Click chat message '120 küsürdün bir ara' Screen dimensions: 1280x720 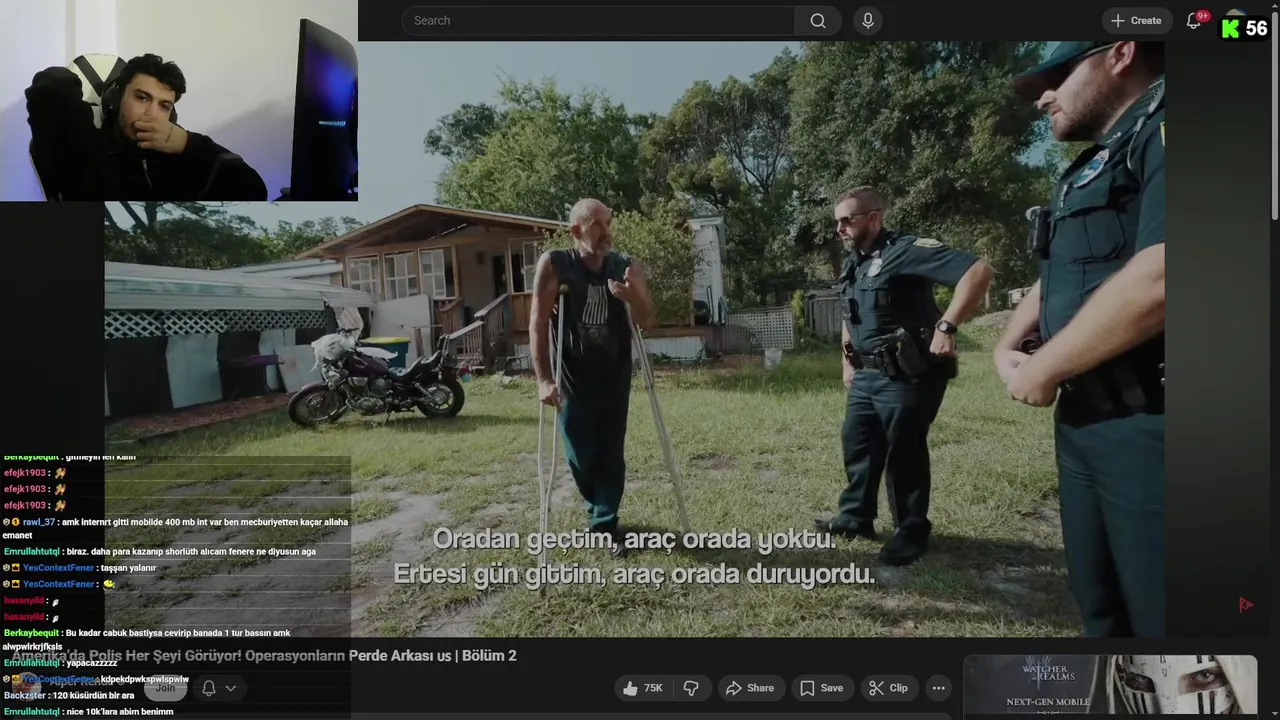93,695
